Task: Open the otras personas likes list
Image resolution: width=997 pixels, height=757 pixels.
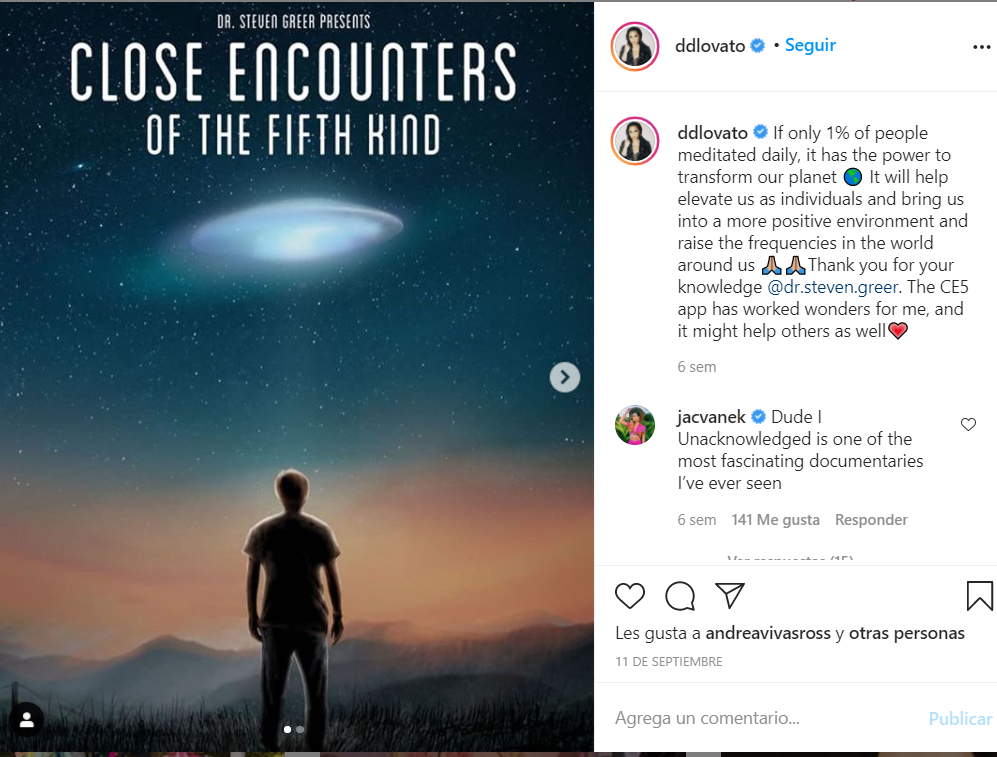Action: tap(906, 633)
